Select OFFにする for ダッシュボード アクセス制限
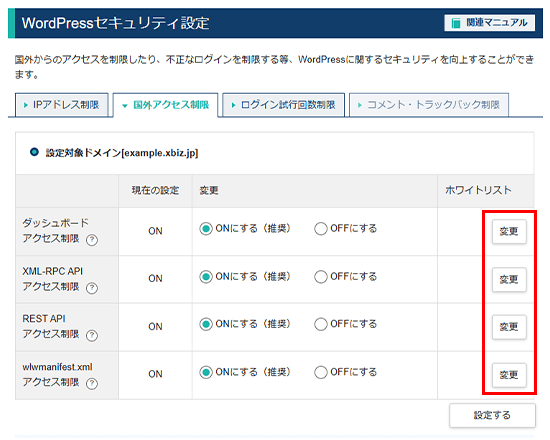 tap(321, 229)
